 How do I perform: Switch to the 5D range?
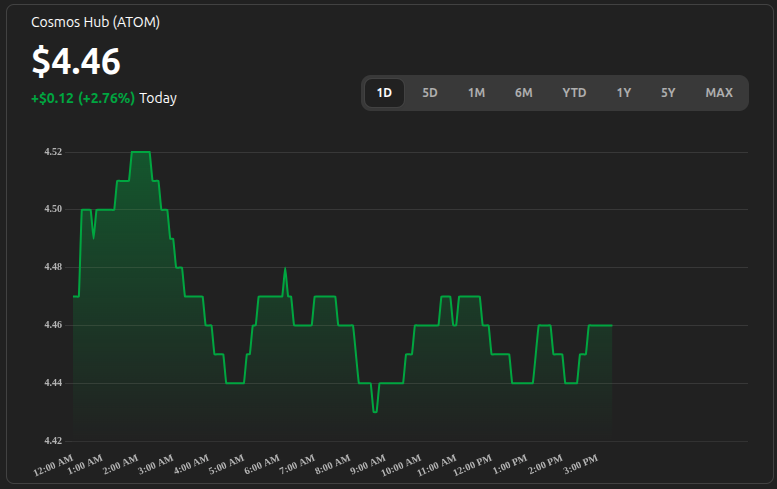[430, 93]
